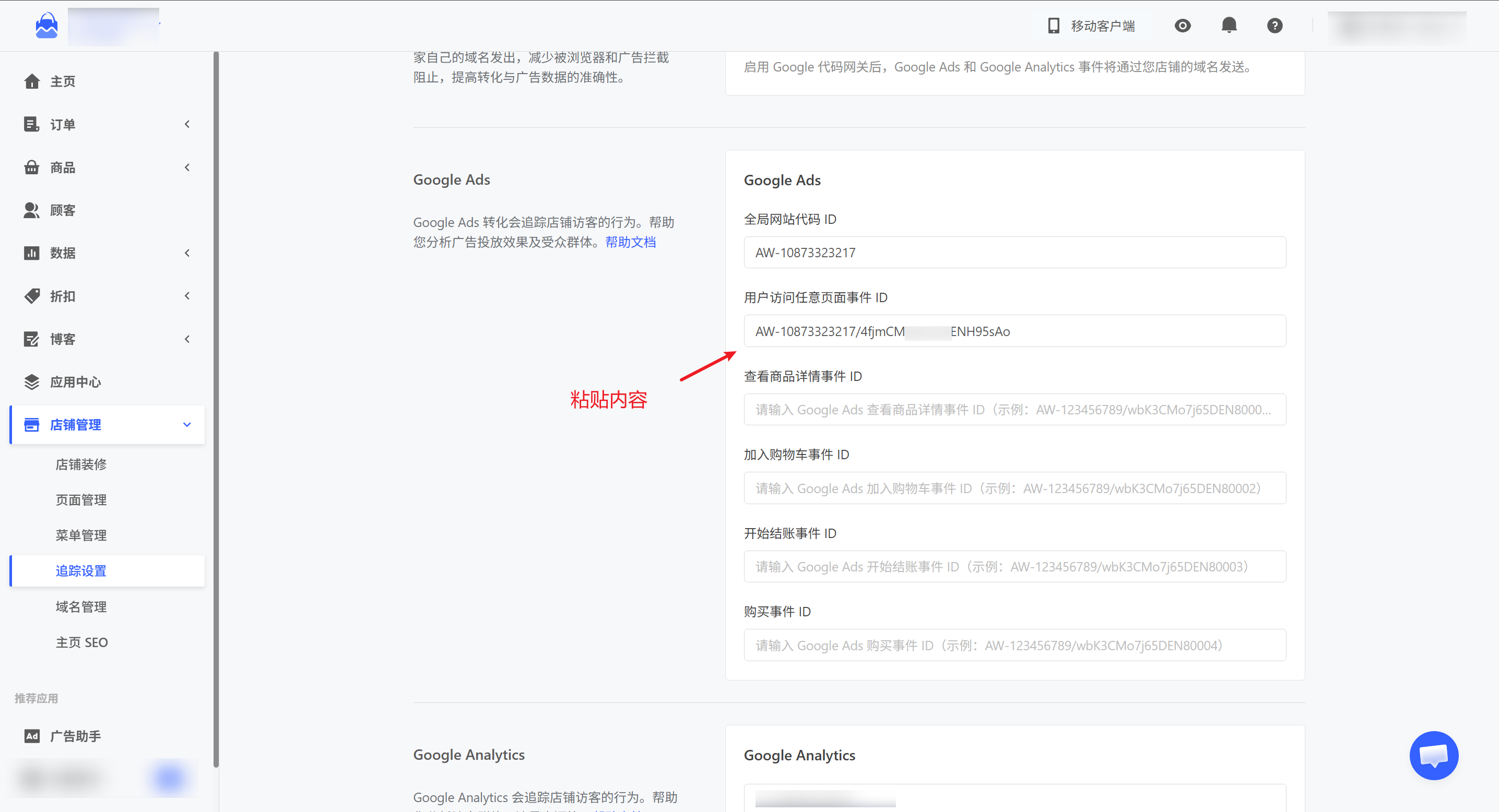Screen dimensions: 1499x812
Task: Click the store logo icon in the header
Action: pyautogui.click(x=46, y=26)
